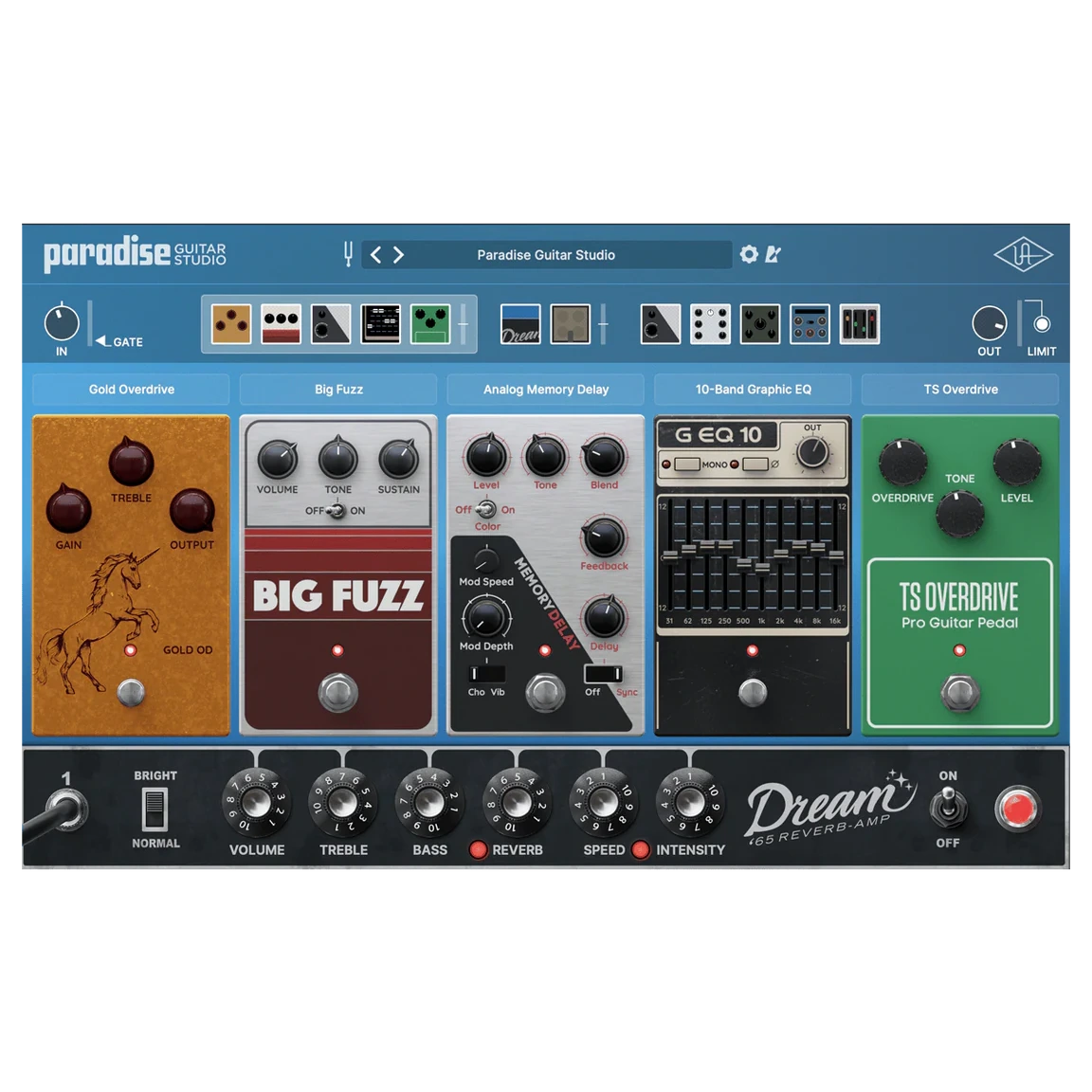The height and width of the screenshot is (1092, 1092).
Task: Click the TS Overdrive LEVEL knob
Action: pos(1017,464)
